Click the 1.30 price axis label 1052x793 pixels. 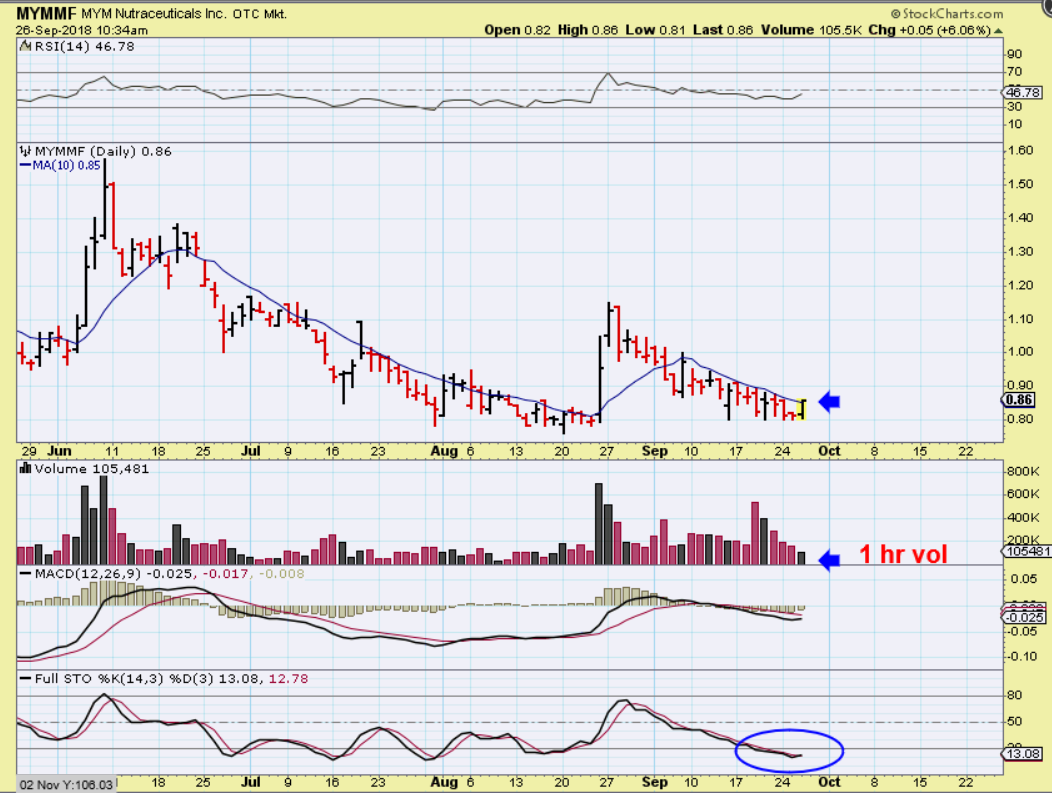tap(1020, 252)
